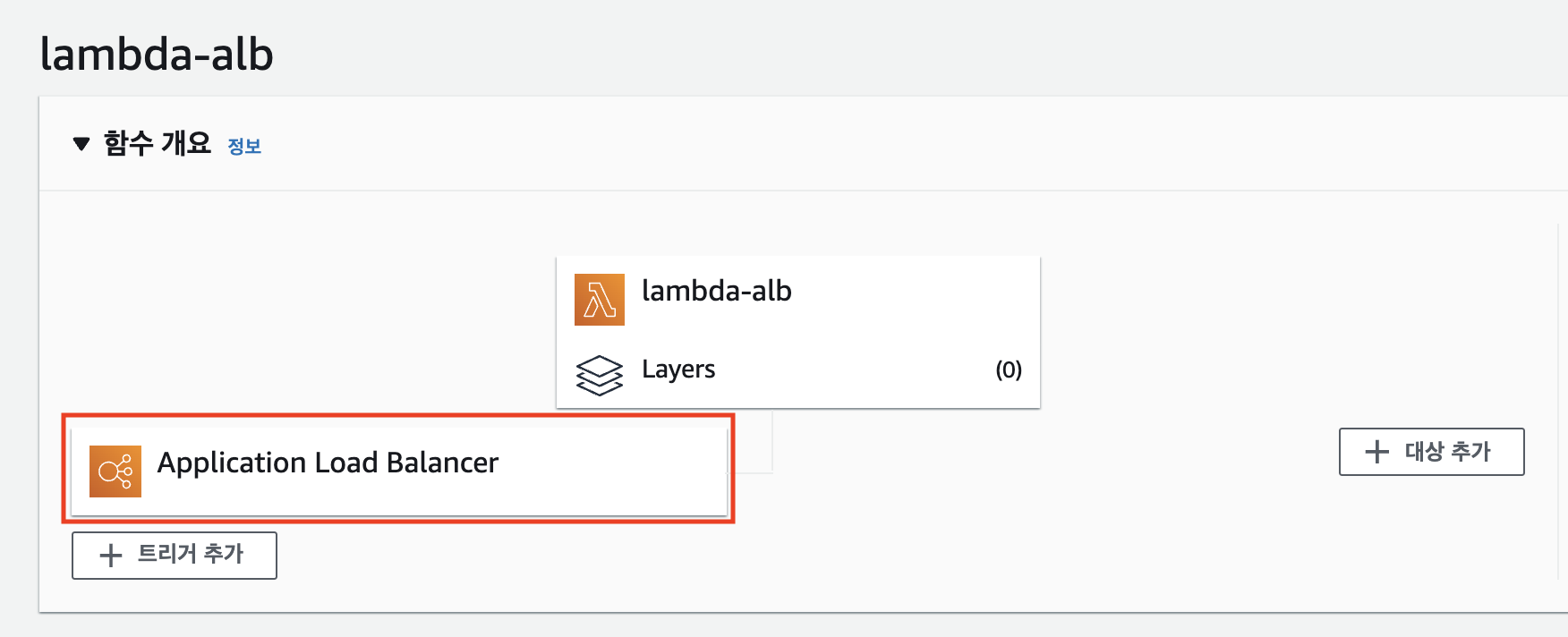Click Application Load Balancer text label

pos(328,463)
